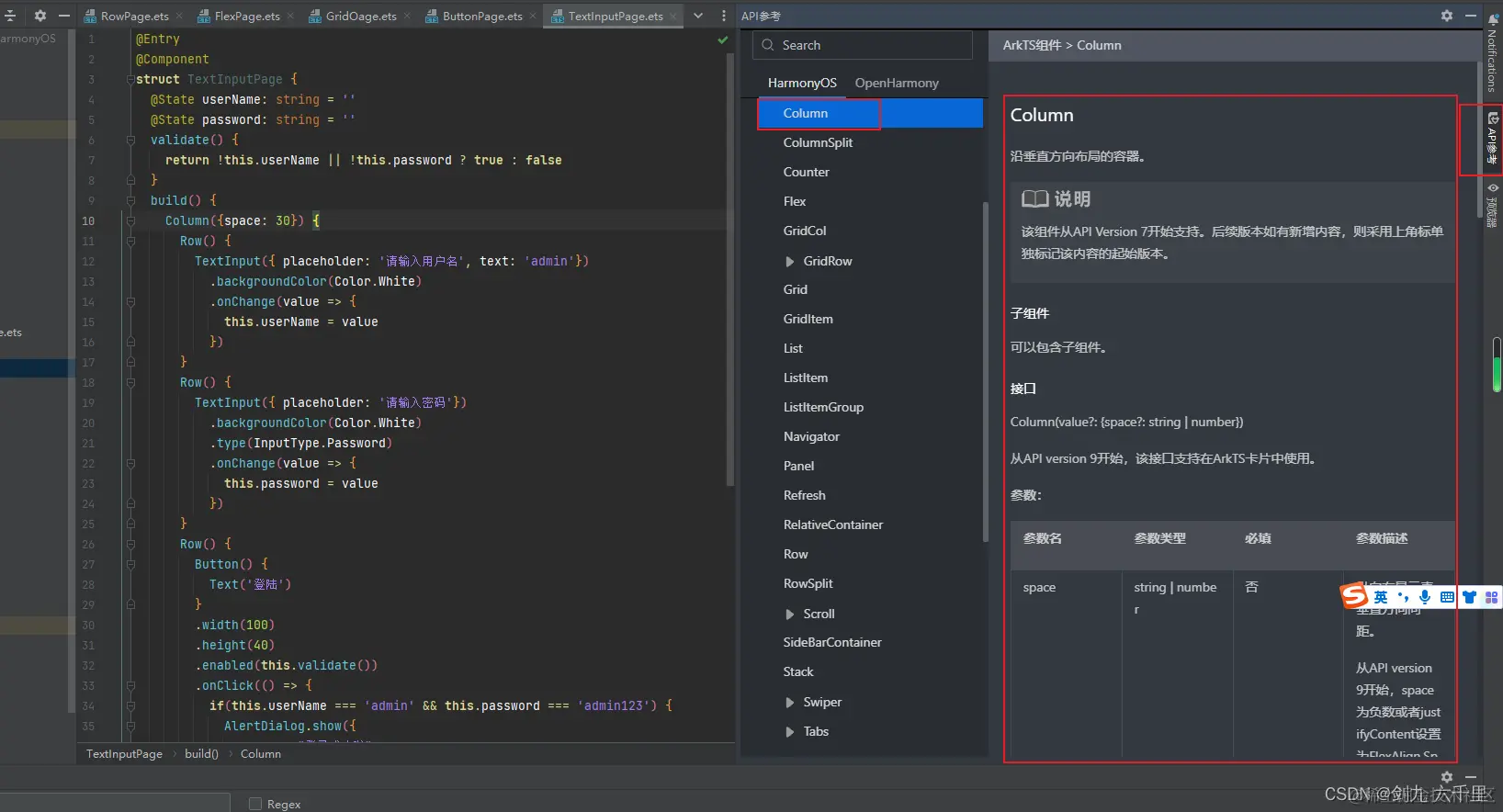This screenshot has height=812, width=1503.
Task: Select Refresh in the API list
Action: (x=804, y=495)
